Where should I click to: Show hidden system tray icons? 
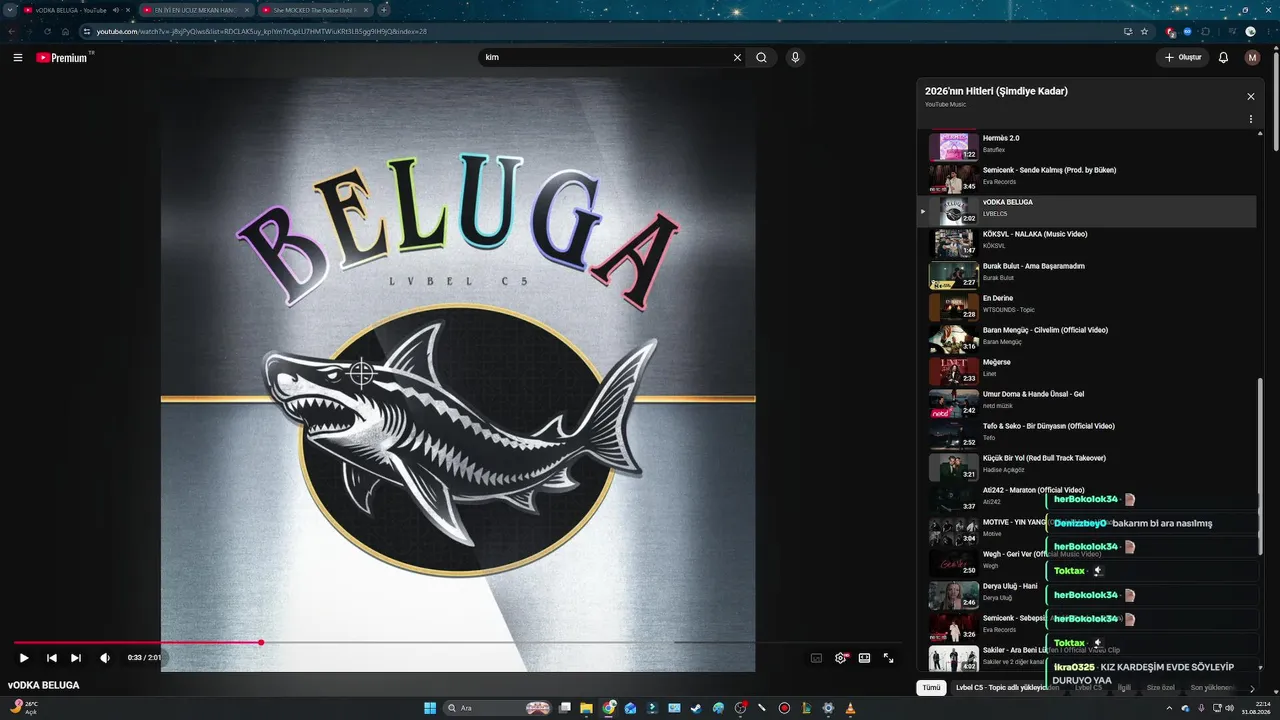pyautogui.click(x=1169, y=708)
